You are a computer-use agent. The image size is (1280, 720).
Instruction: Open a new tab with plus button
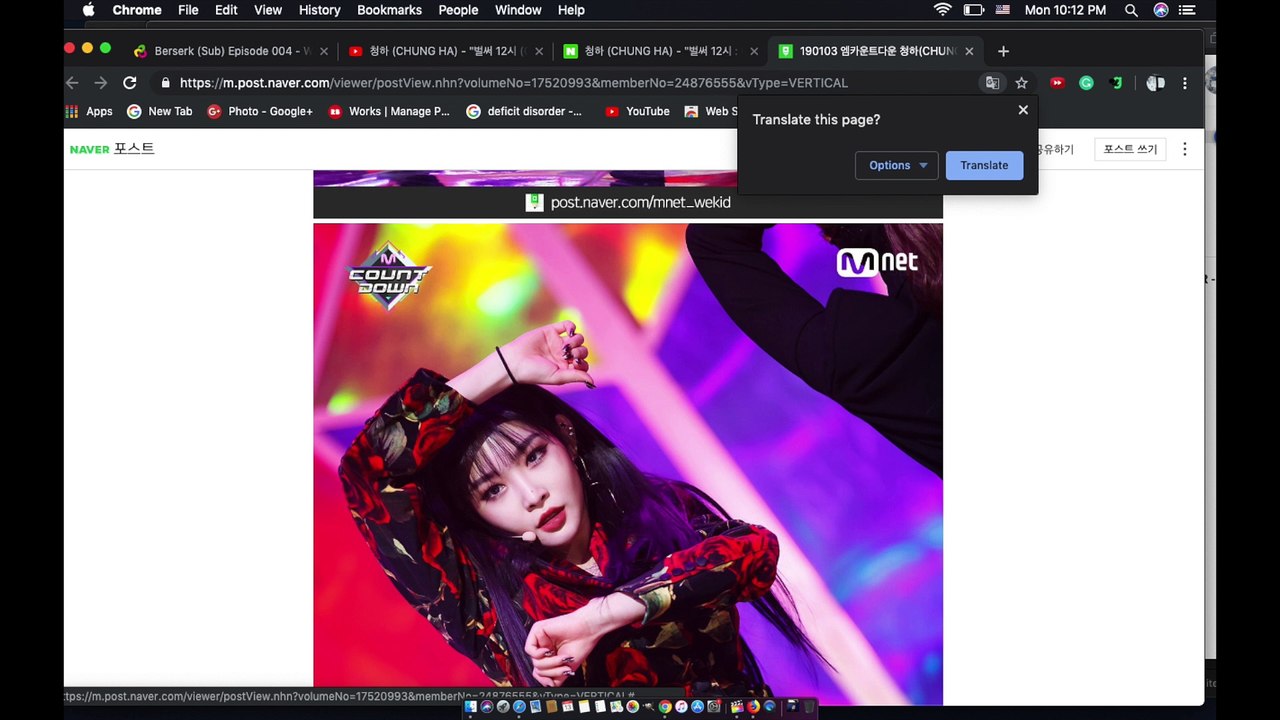point(1003,51)
